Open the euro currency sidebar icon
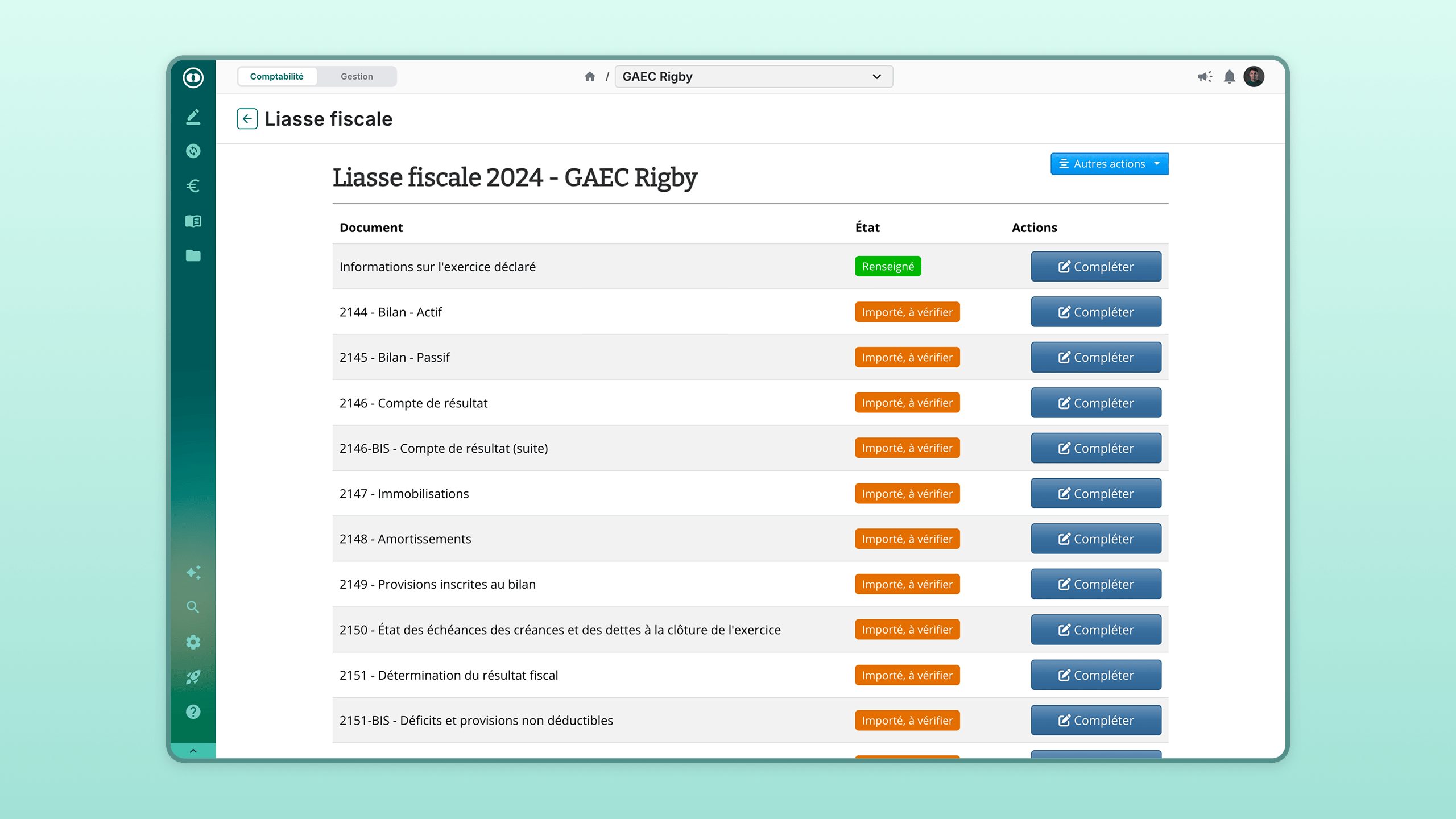The image size is (1456, 819). pyautogui.click(x=193, y=186)
